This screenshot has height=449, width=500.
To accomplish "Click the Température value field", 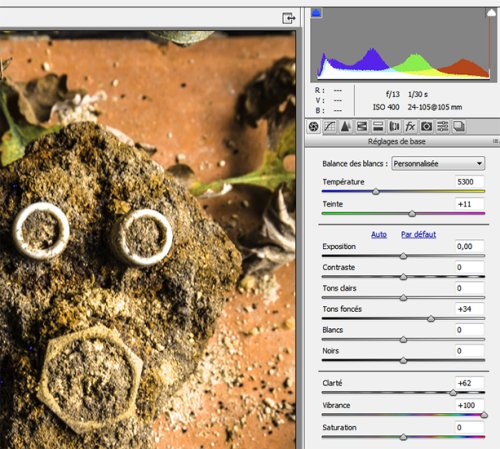I will point(469,182).
